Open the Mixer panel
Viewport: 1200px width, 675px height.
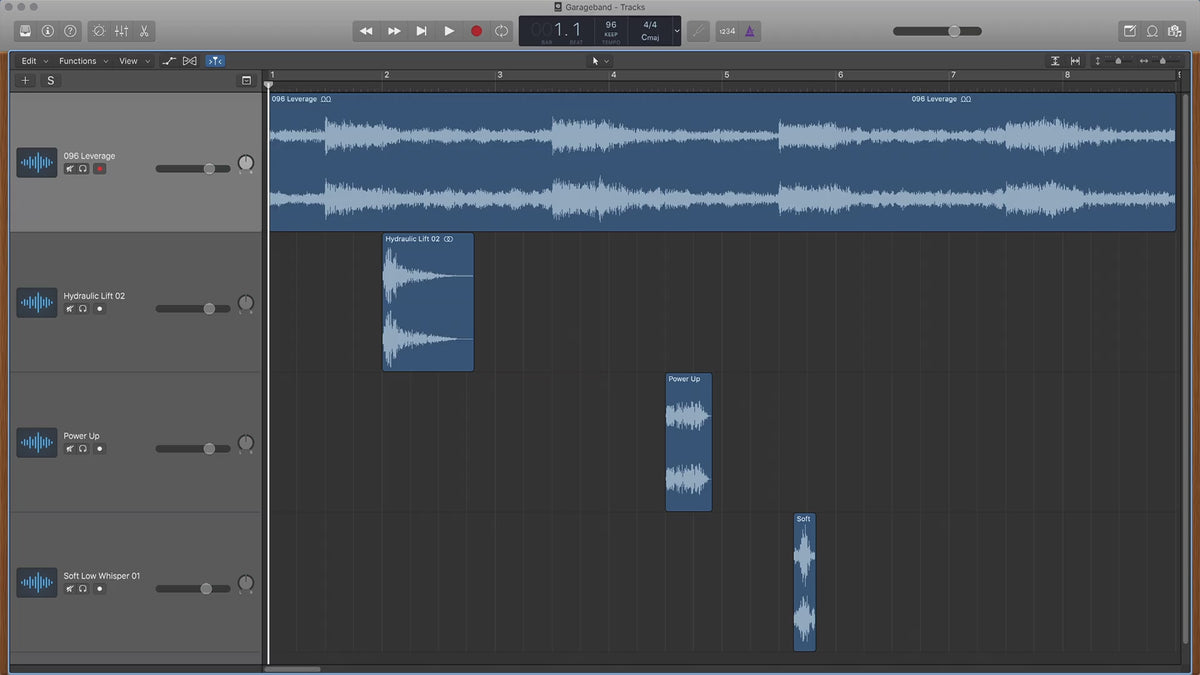pyautogui.click(x=121, y=31)
